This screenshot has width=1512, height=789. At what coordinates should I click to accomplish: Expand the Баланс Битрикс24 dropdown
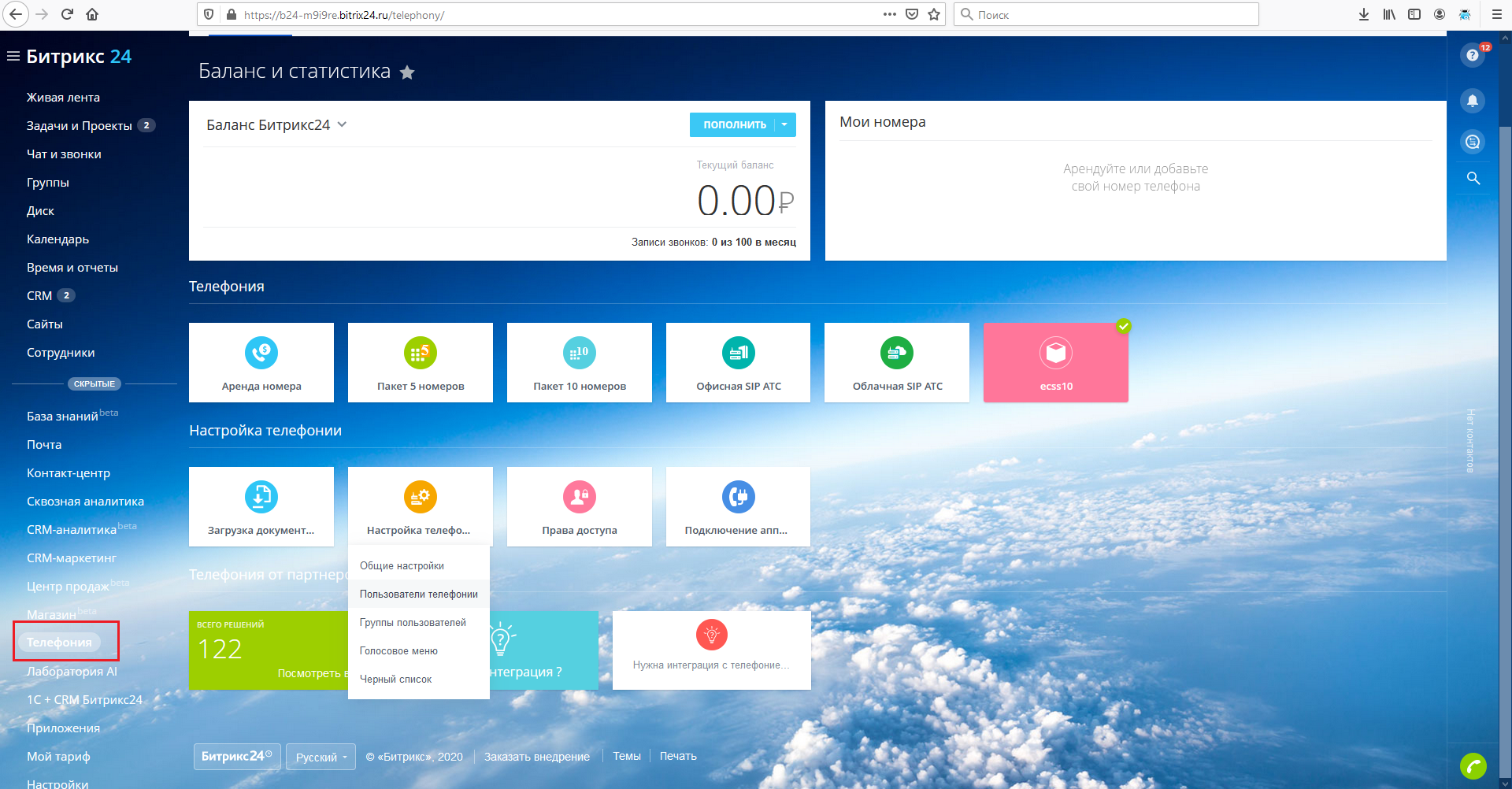(342, 124)
